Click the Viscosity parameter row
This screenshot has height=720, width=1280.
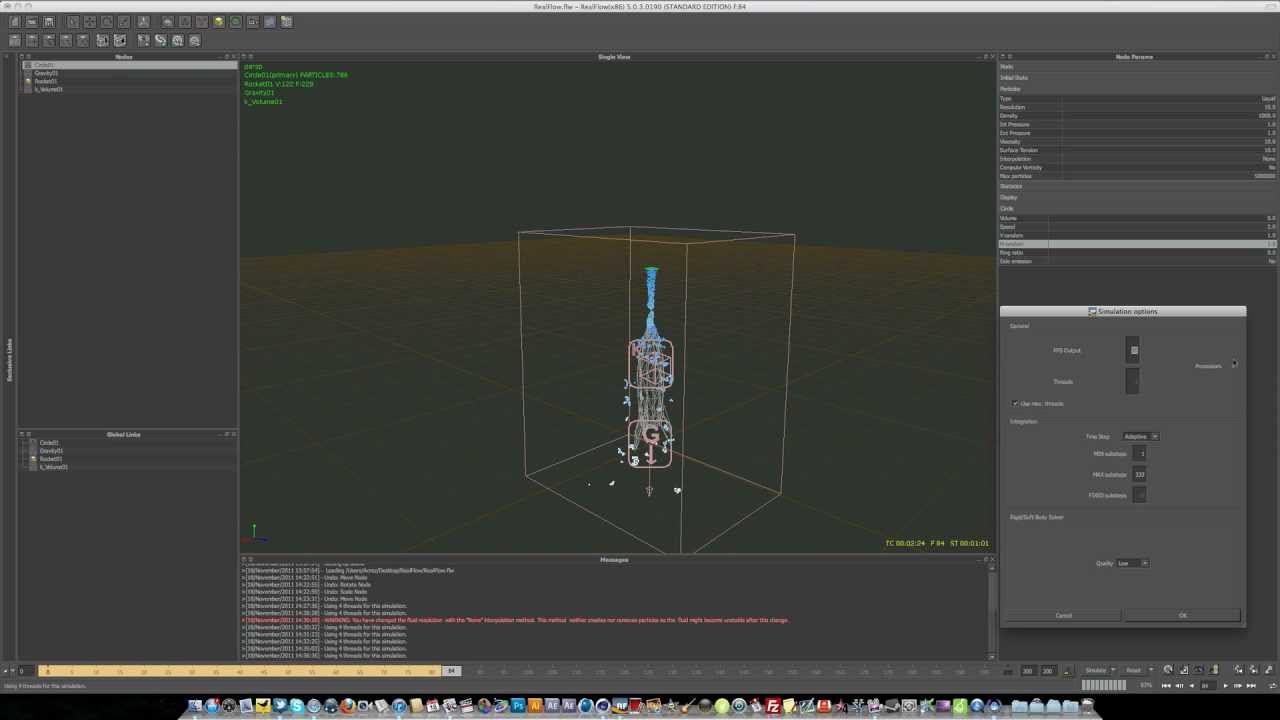(x=1138, y=141)
